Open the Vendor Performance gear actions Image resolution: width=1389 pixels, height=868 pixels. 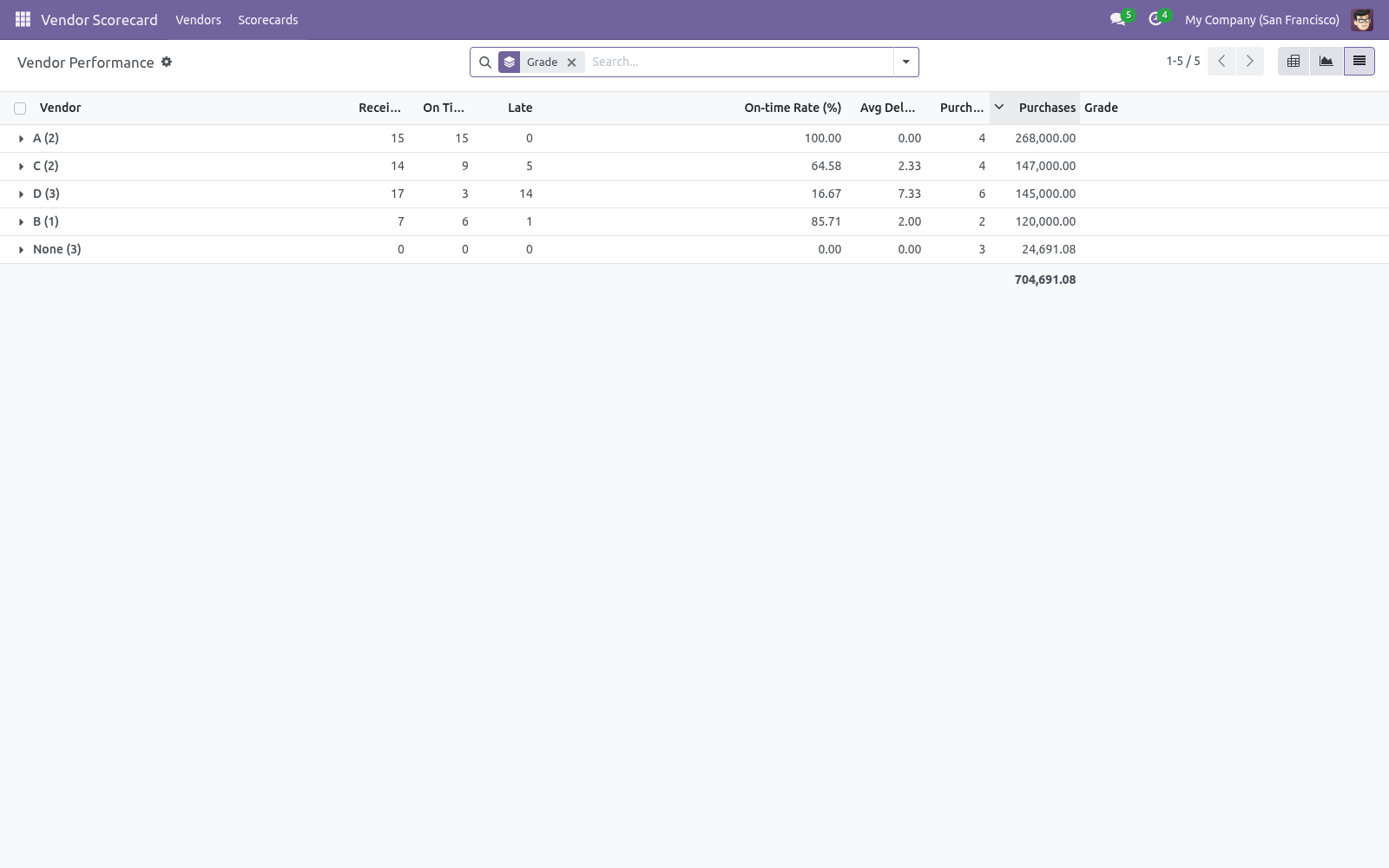[x=167, y=62]
